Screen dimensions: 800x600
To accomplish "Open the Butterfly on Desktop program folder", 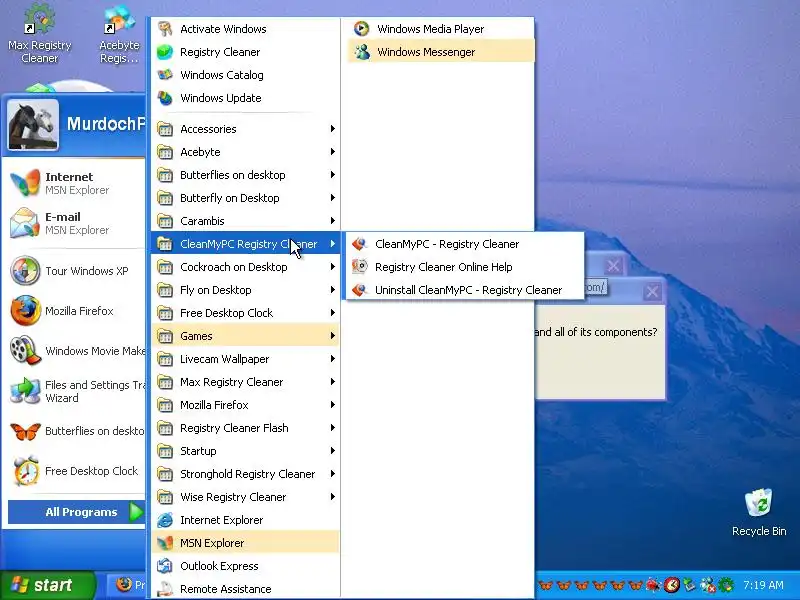I will click(x=245, y=198).
